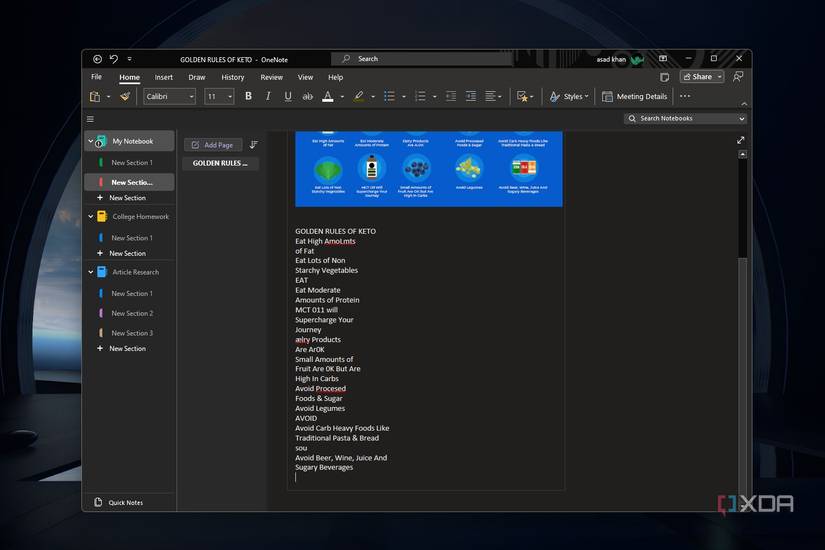The width and height of the screenshot is (825, 550).
Task: Toggle the navigation pane hamburger icon
Action: [90, 119]
